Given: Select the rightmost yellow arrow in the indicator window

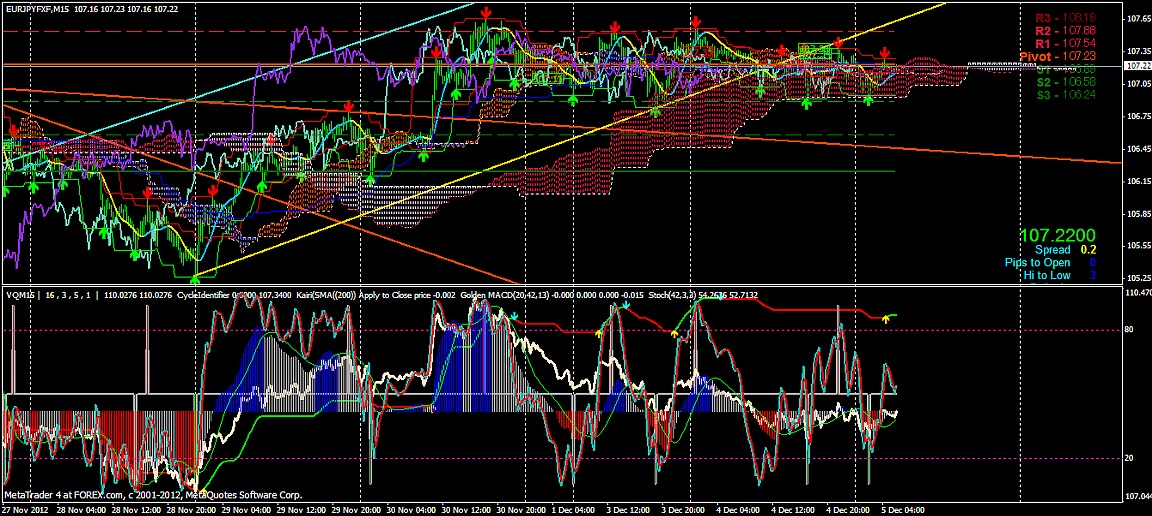Looking at the screenshot, I should pyautogui.click(x=886, y=319).
